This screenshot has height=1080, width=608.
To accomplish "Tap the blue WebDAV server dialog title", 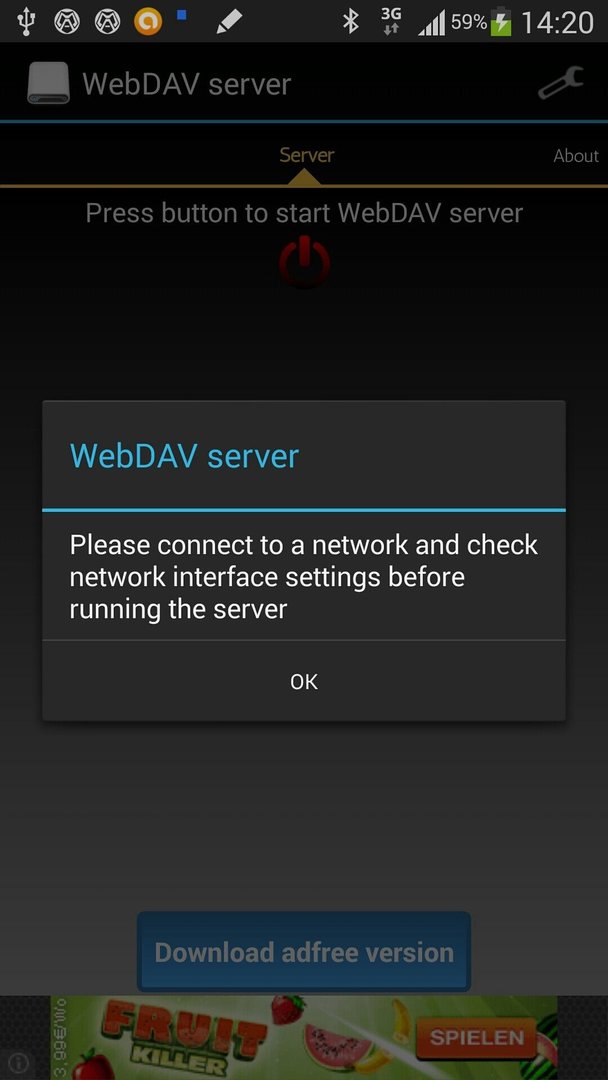I will (x=185, y=456).
